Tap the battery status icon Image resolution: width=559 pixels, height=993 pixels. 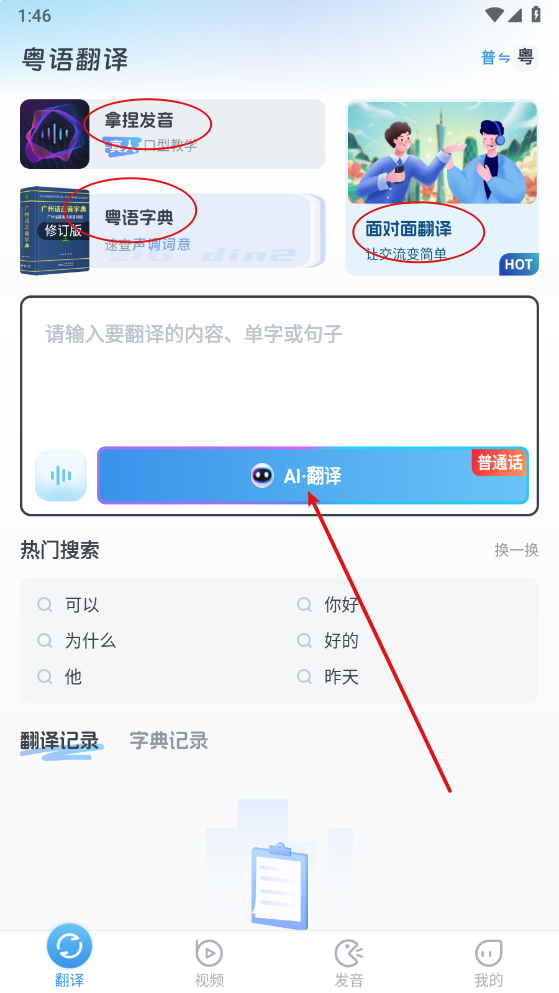536,14
